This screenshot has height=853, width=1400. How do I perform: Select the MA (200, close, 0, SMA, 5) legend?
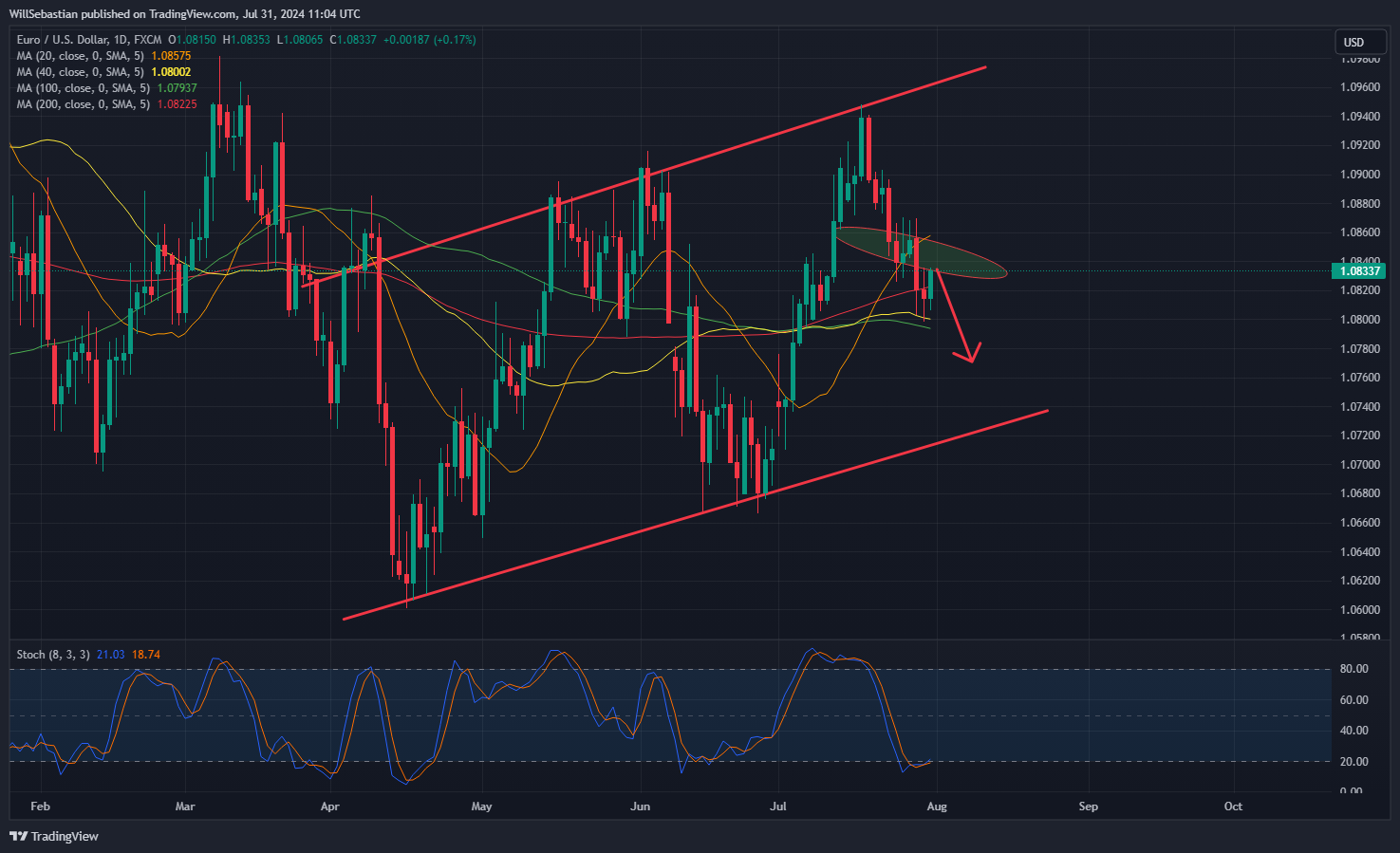tap(85, 104)
